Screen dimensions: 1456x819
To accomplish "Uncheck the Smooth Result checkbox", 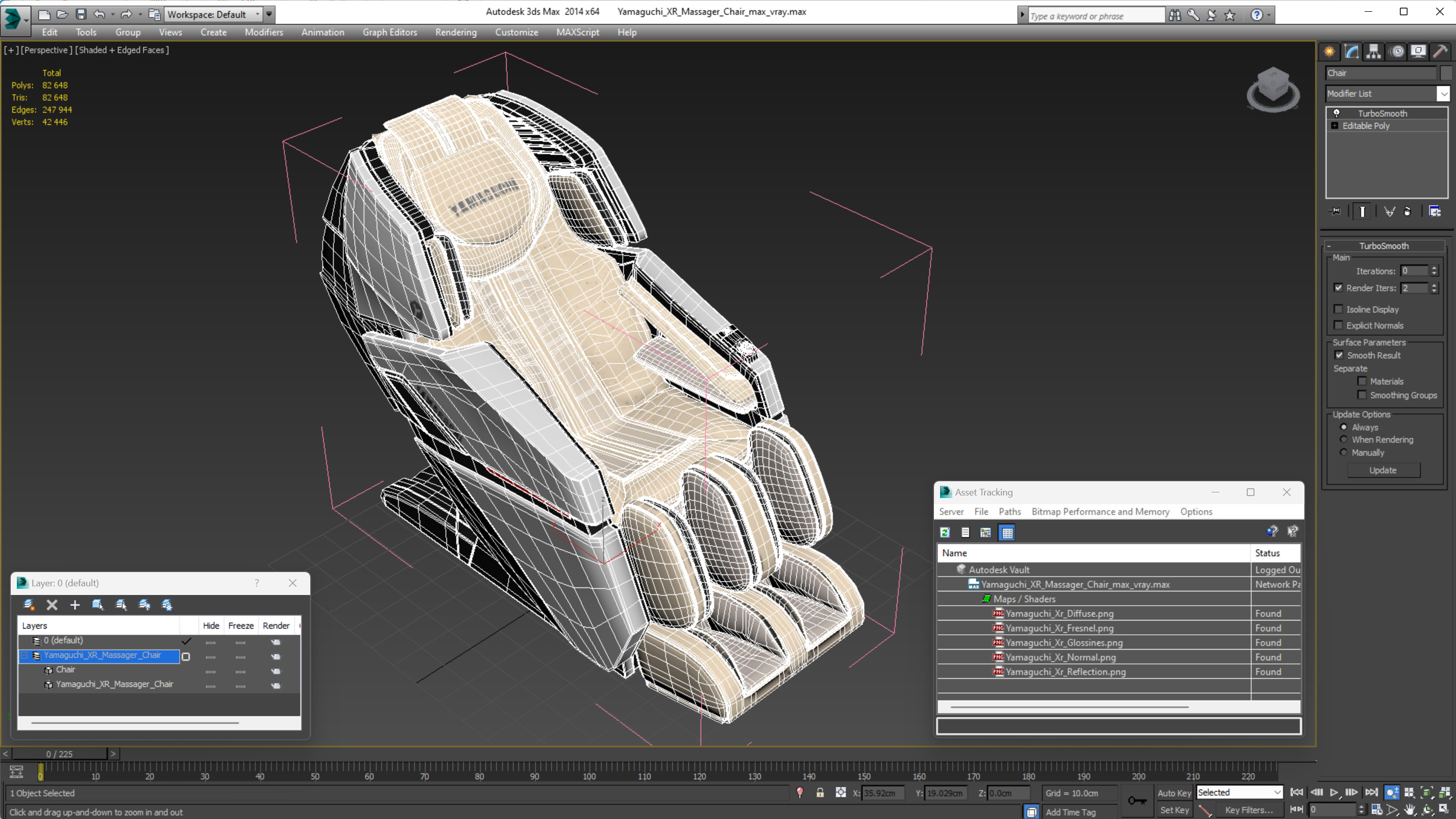I will pyautogui.click(x=1339, y=356).
